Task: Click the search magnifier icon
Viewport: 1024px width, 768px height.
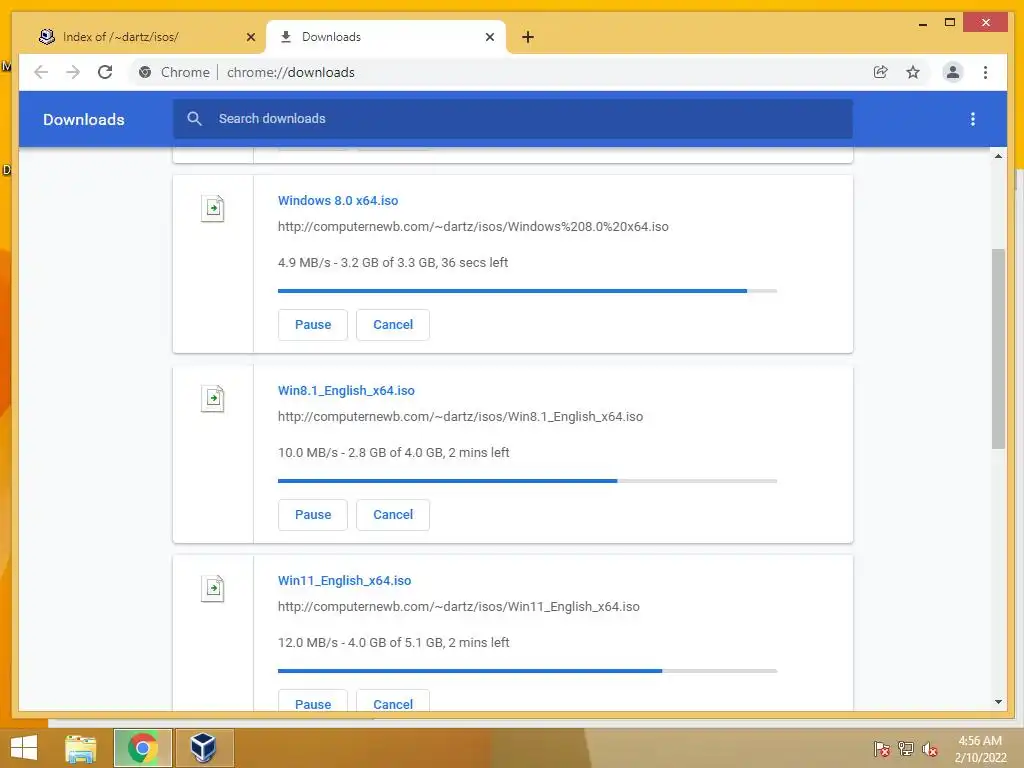Action: 194,119
